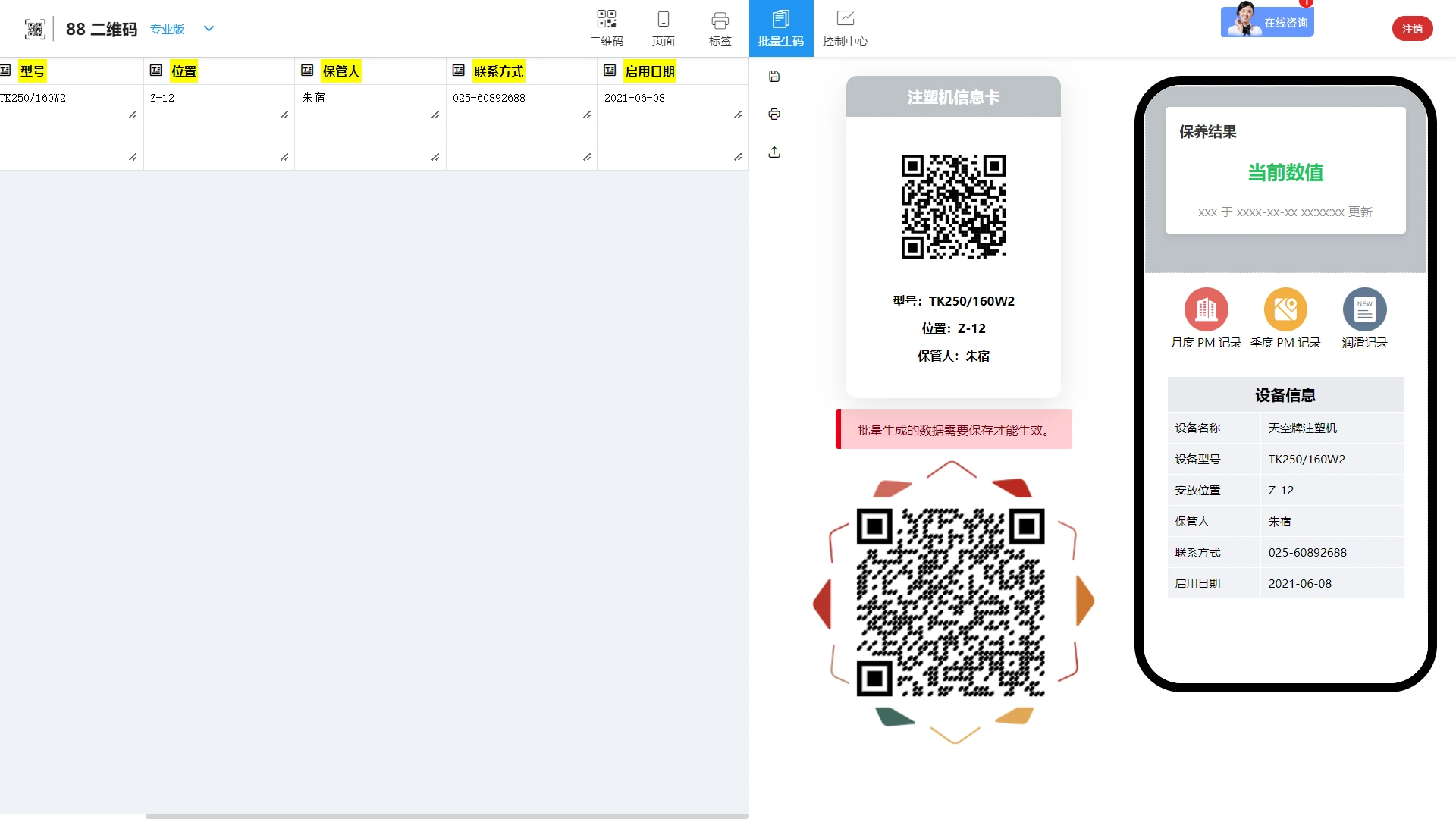Click the horizontal table scrollbar
Image resolution: width=1456 pixels, height=819 pixels.
[447, 816]
